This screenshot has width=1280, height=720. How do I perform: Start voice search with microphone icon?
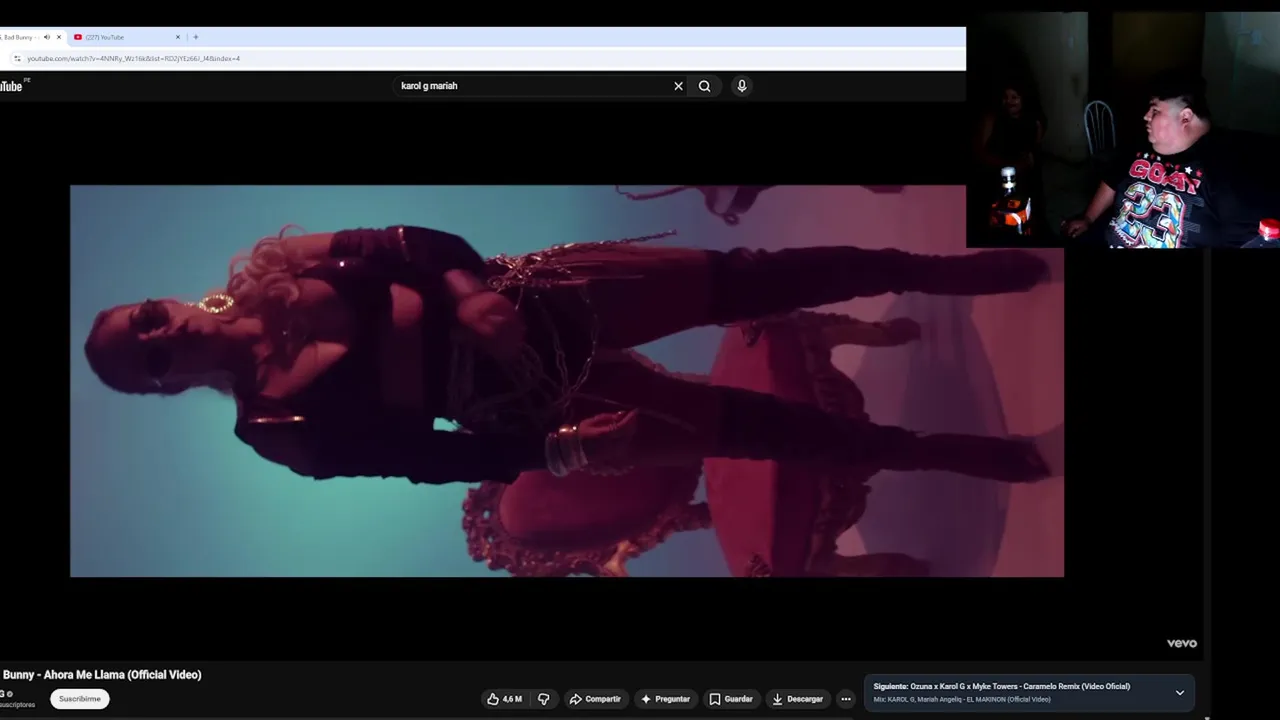coord(742,86)
